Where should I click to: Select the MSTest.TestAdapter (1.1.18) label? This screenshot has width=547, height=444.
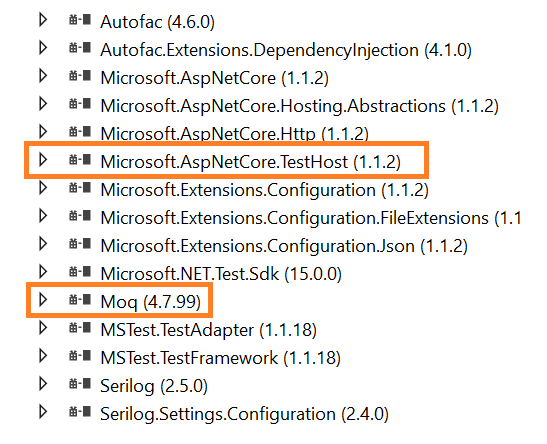[x=209, y=330]
